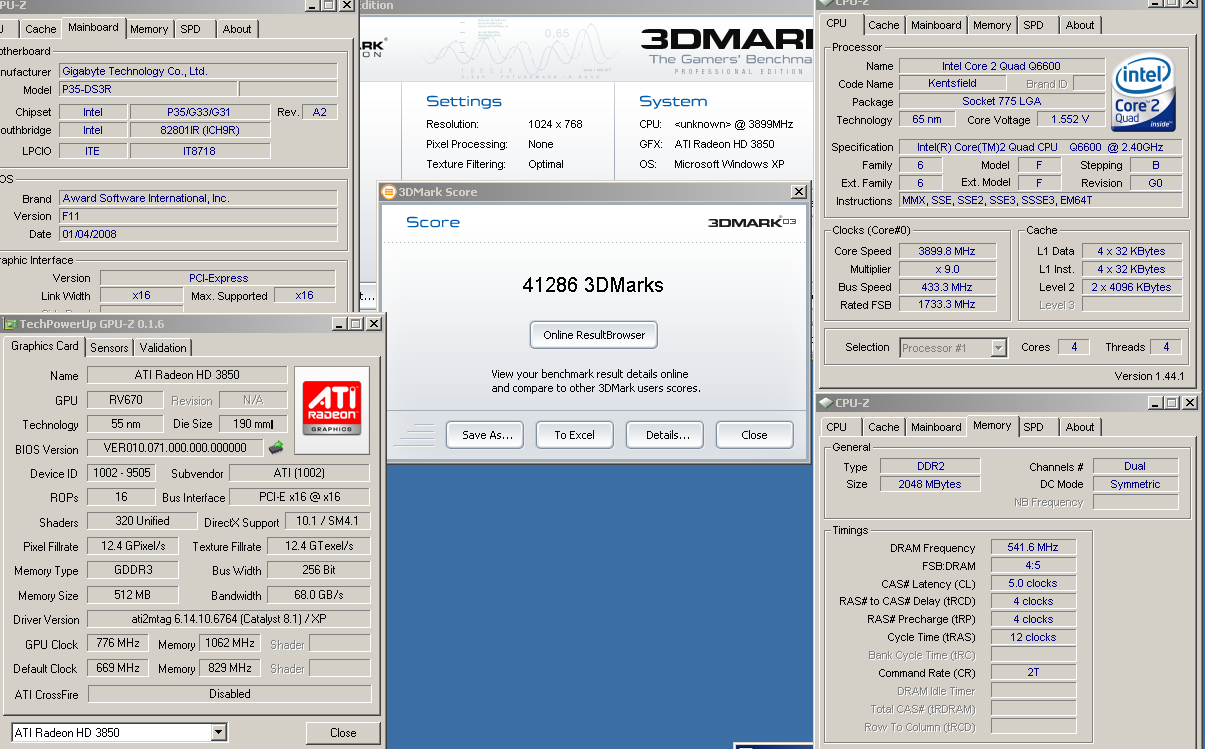Open the SPD tab in the top-right CPU-Z

(x=1033, y=25)
